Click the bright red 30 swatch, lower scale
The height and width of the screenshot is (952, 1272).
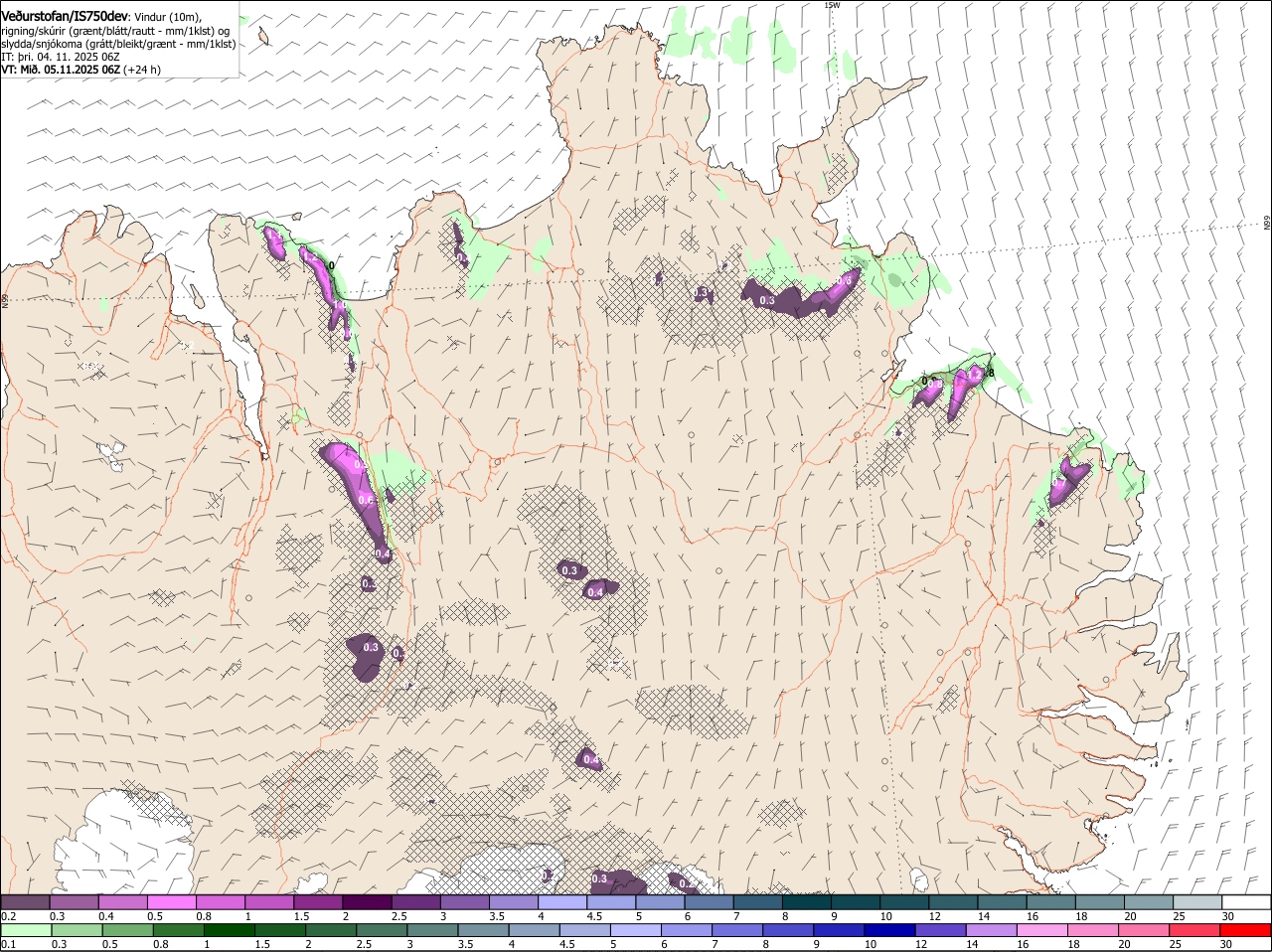pyautogui.click(x=1245, y=931)
